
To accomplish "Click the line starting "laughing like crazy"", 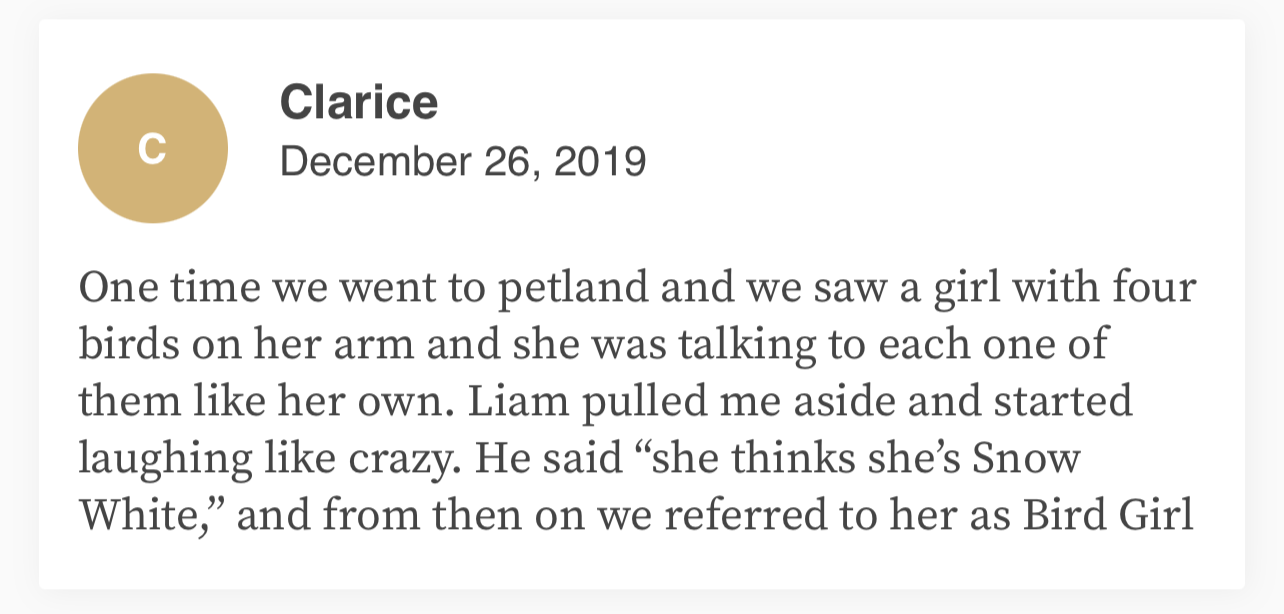I will pyautogui.click(x=580, y=460).
